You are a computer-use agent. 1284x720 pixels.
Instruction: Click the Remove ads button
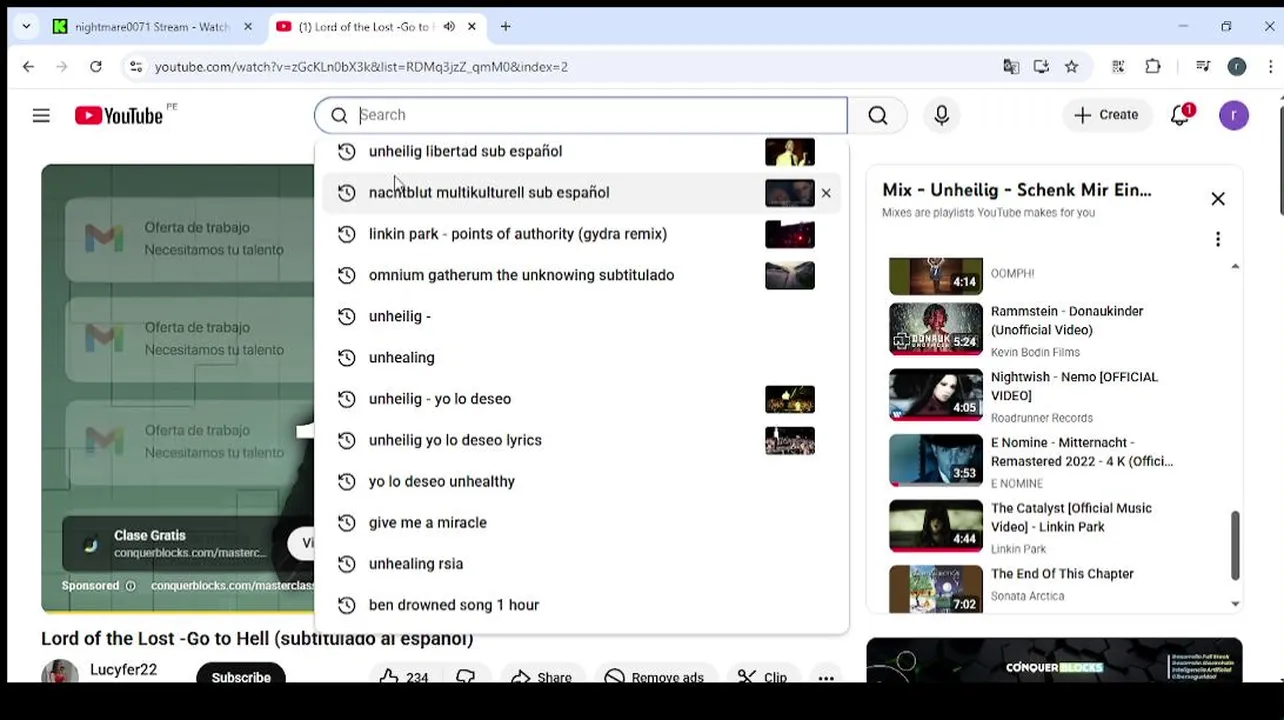click(x=654, y=677)
